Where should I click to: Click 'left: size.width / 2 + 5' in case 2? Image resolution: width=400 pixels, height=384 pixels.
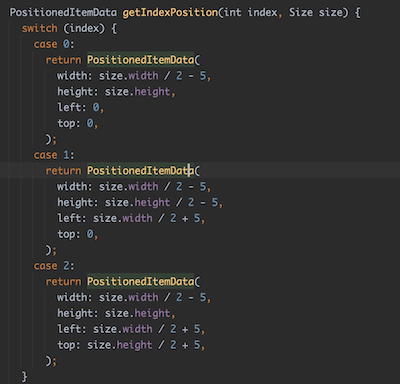coord(131,329)
